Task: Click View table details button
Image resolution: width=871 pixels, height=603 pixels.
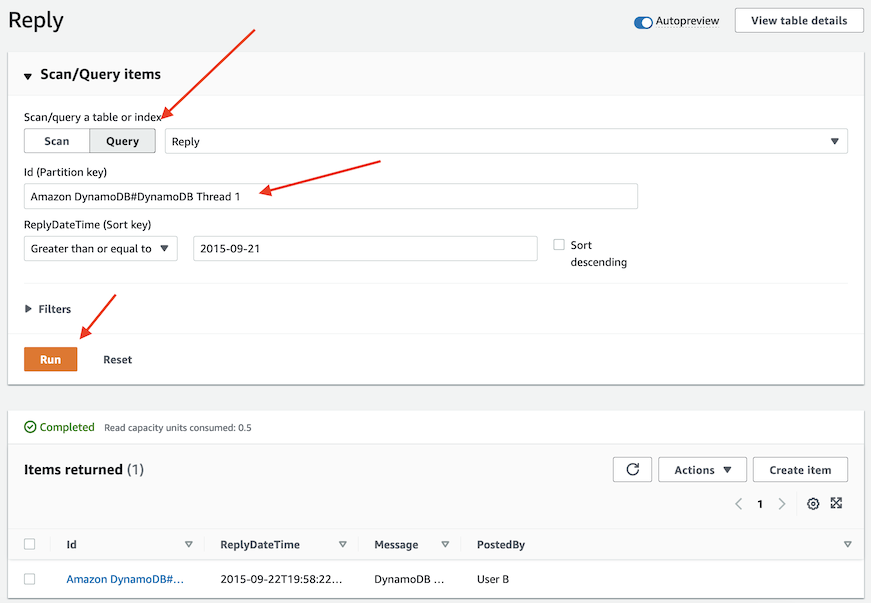Action: [x=799, y=21]
